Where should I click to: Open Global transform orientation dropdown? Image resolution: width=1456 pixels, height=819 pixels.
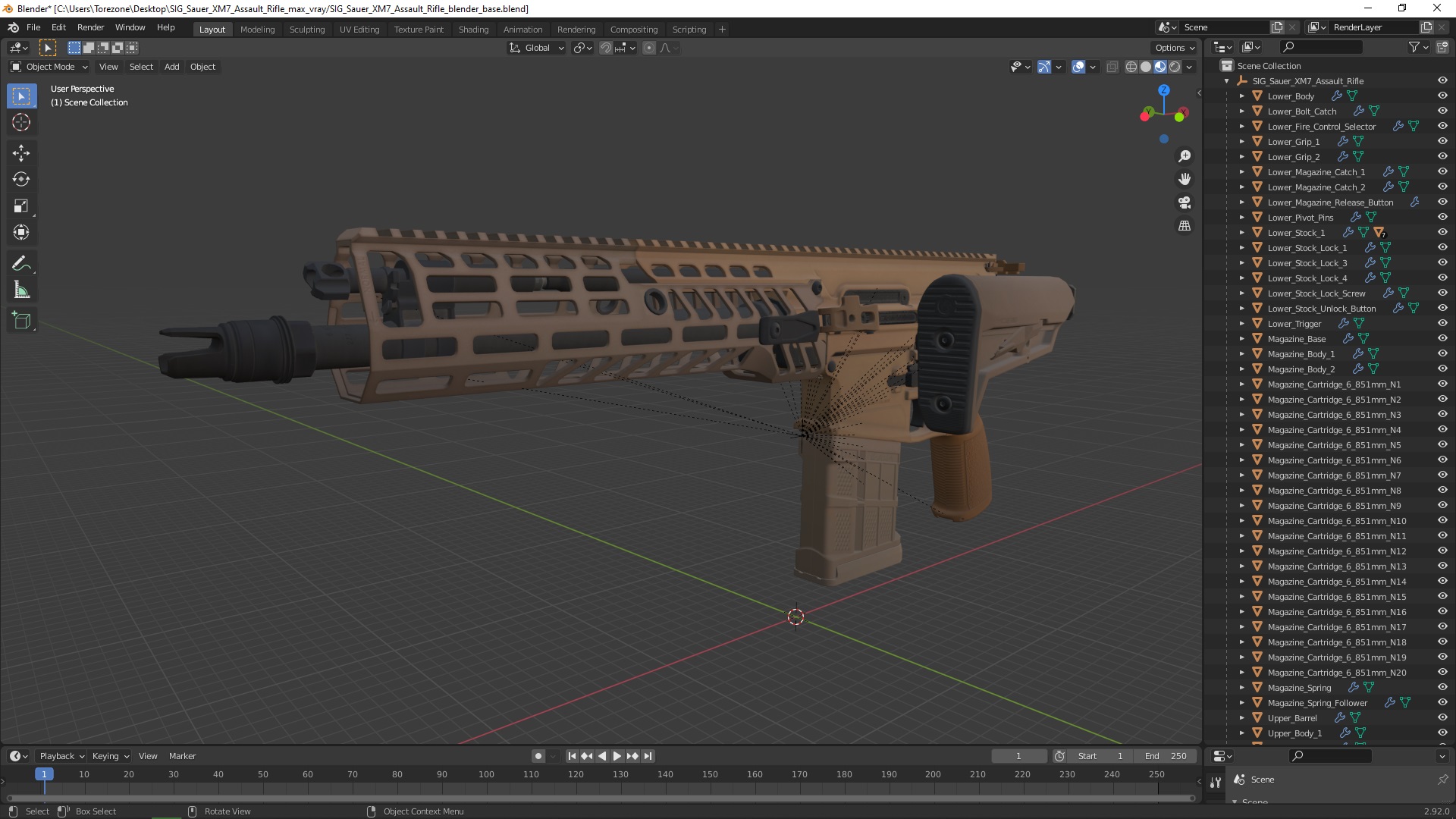[537, 48]
